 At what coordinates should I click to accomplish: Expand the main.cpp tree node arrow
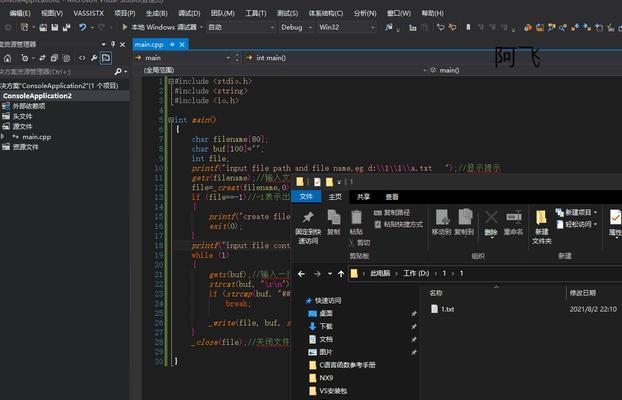point(3,137)
